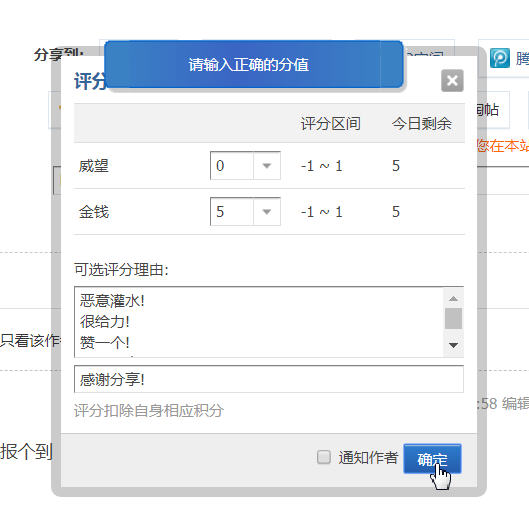Dismiss the blue 请输入正确的分值 notification
The image size is (529, 527).
click(253, 64)
